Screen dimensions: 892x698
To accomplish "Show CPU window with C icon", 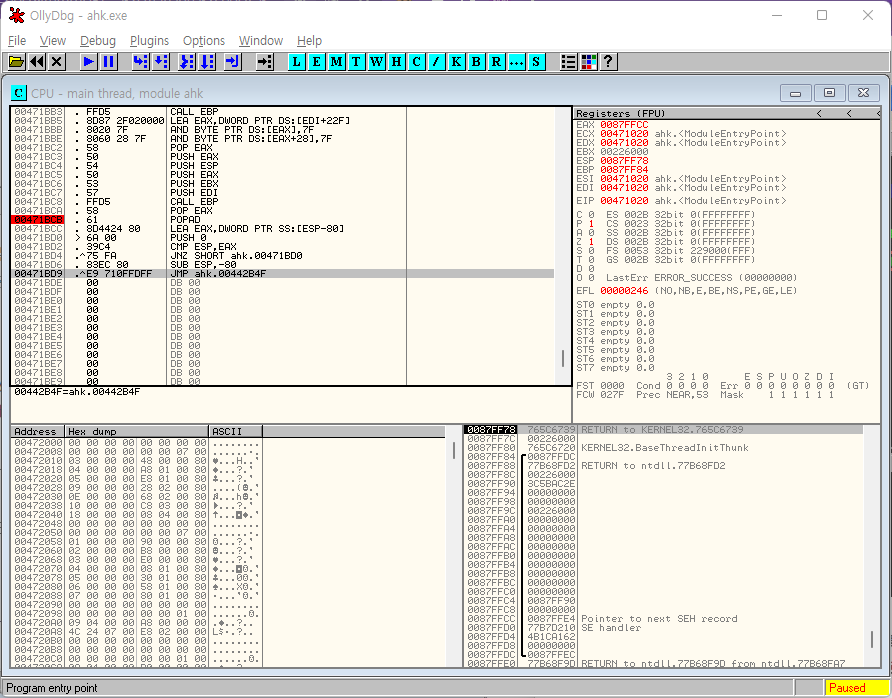I will tap(416, 61).
